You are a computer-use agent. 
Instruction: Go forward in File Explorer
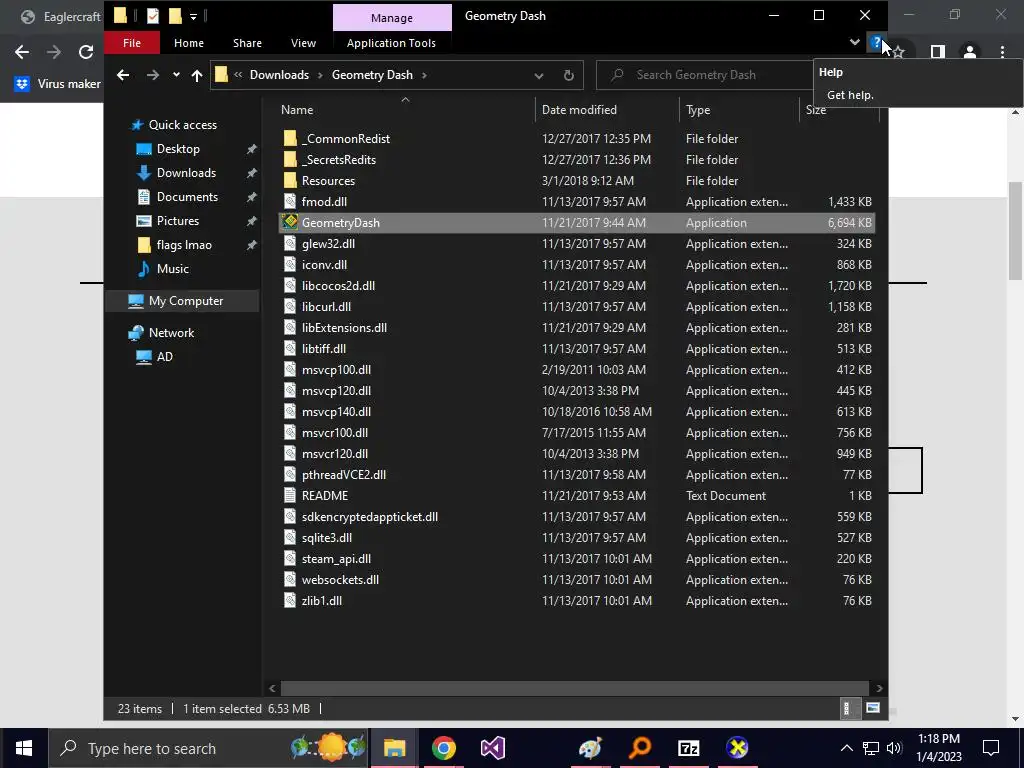coord(153,75)
